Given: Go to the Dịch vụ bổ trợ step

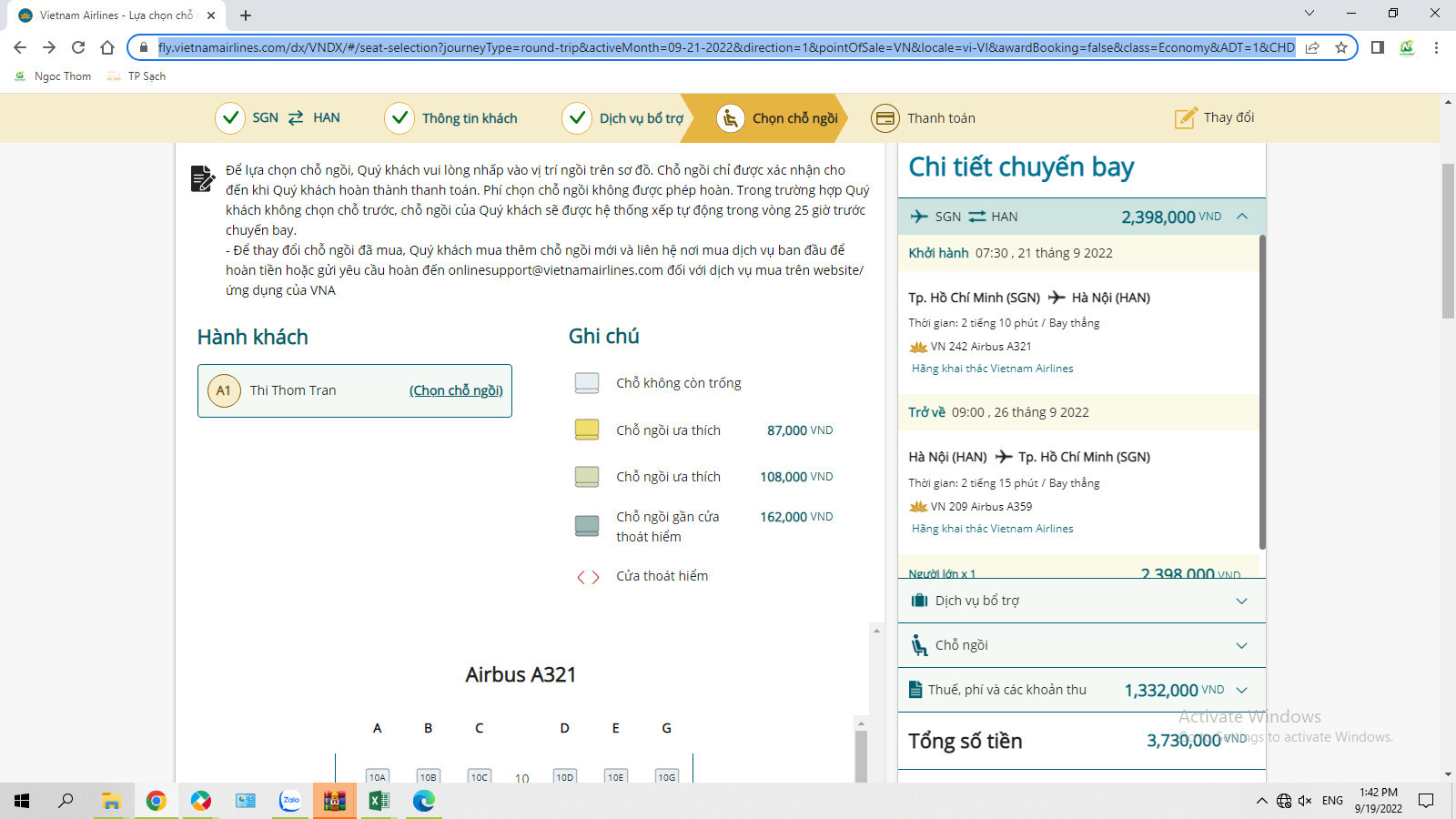Looking at the screenshot, I should (x=622, y=118).
